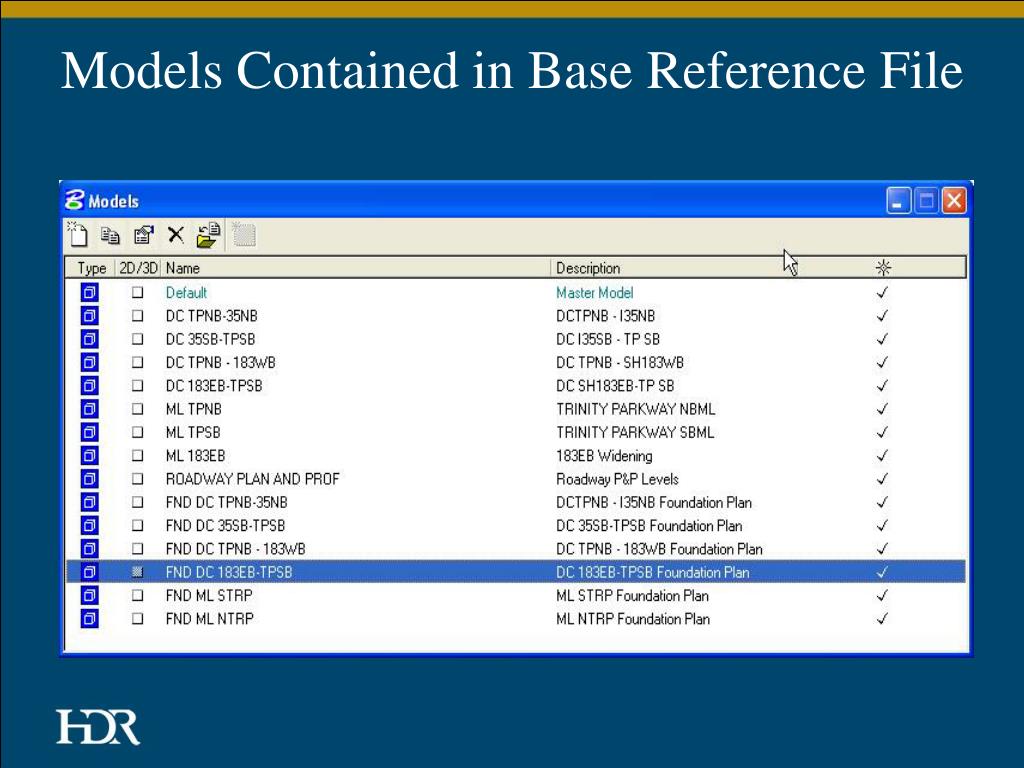Click the Models window title bar logo icon

[75, 200]
